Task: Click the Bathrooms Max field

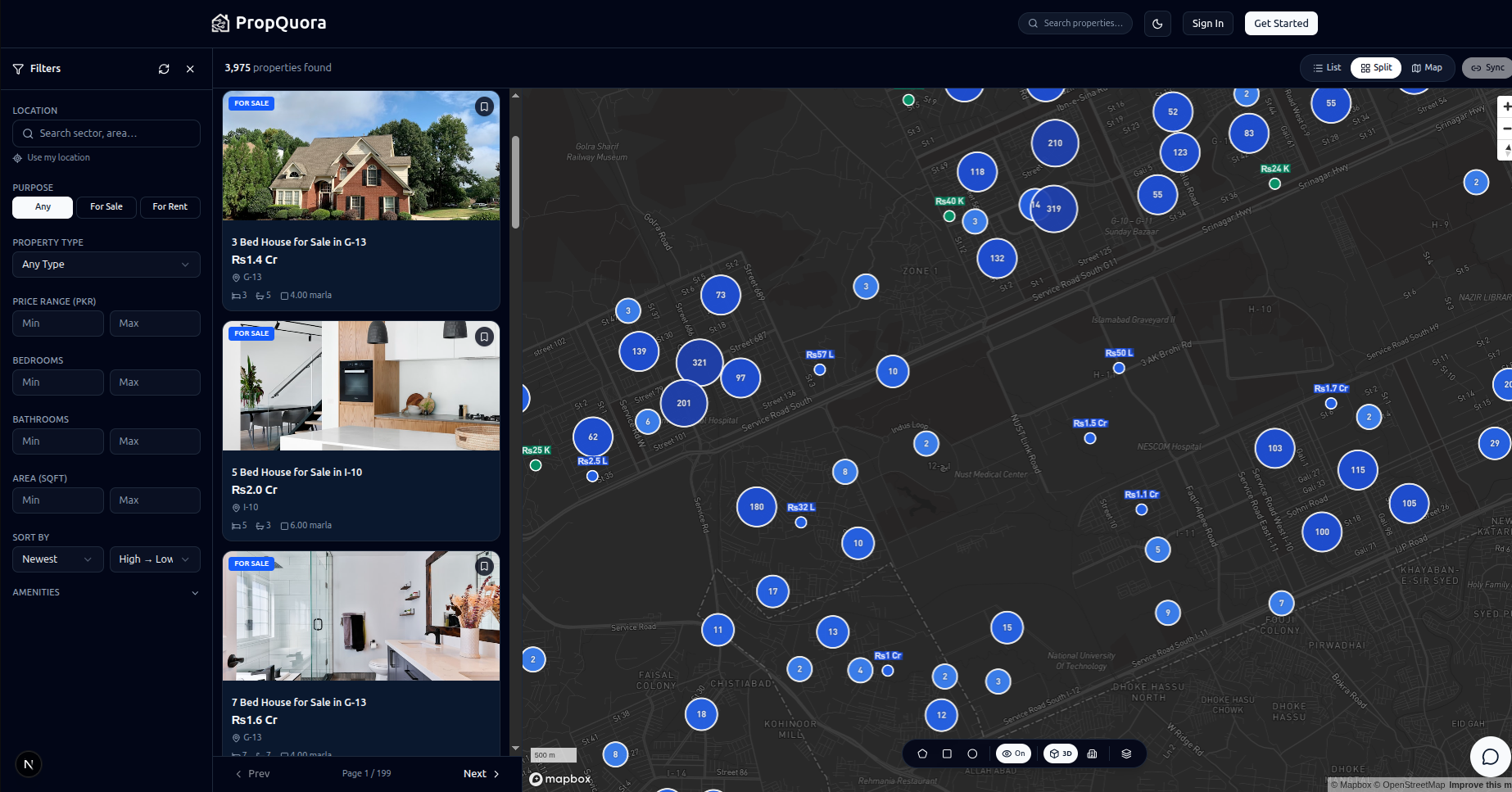Action: (155, 441)
